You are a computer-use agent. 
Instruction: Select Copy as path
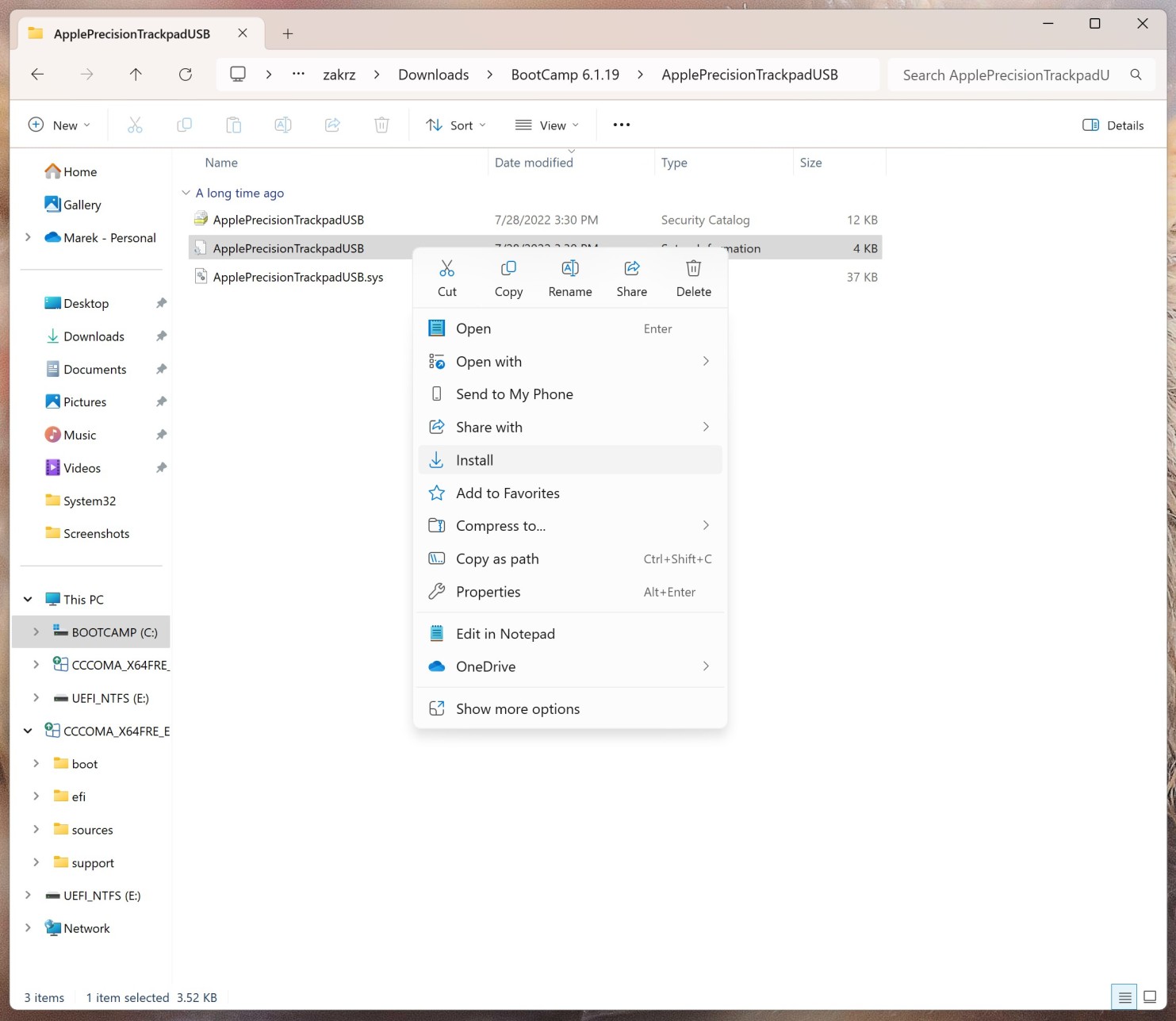click(x=569, y=559)
